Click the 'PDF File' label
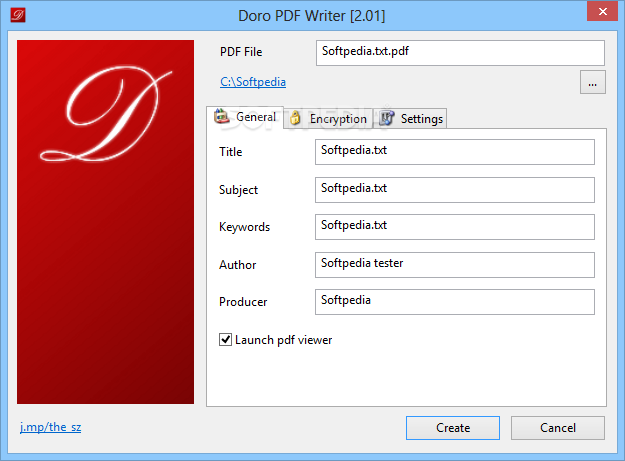Screen dimensions: 625x461 (241, 52)
